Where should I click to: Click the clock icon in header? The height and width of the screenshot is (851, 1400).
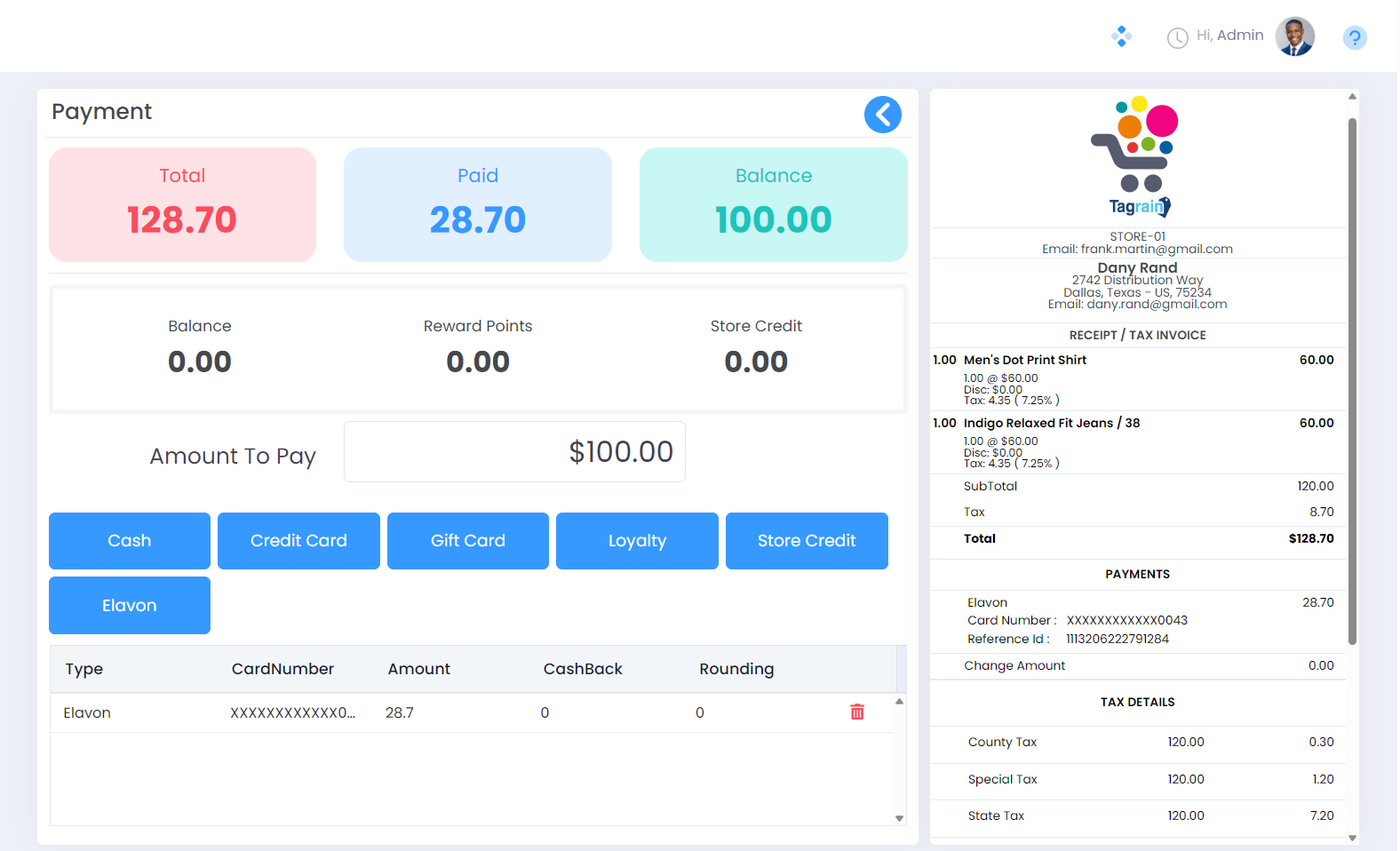click(1177, 37)
